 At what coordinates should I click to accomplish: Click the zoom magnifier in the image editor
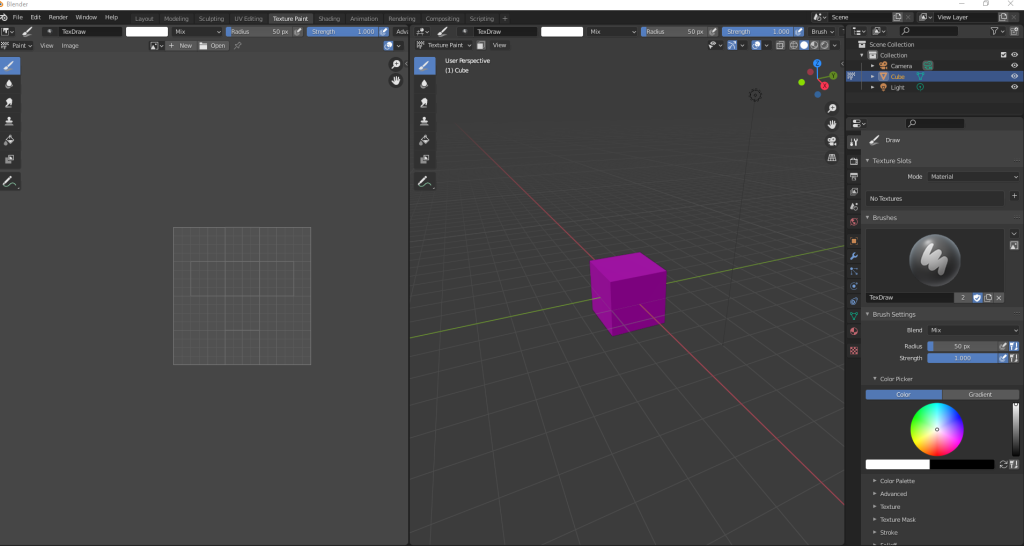coord(396,64)
